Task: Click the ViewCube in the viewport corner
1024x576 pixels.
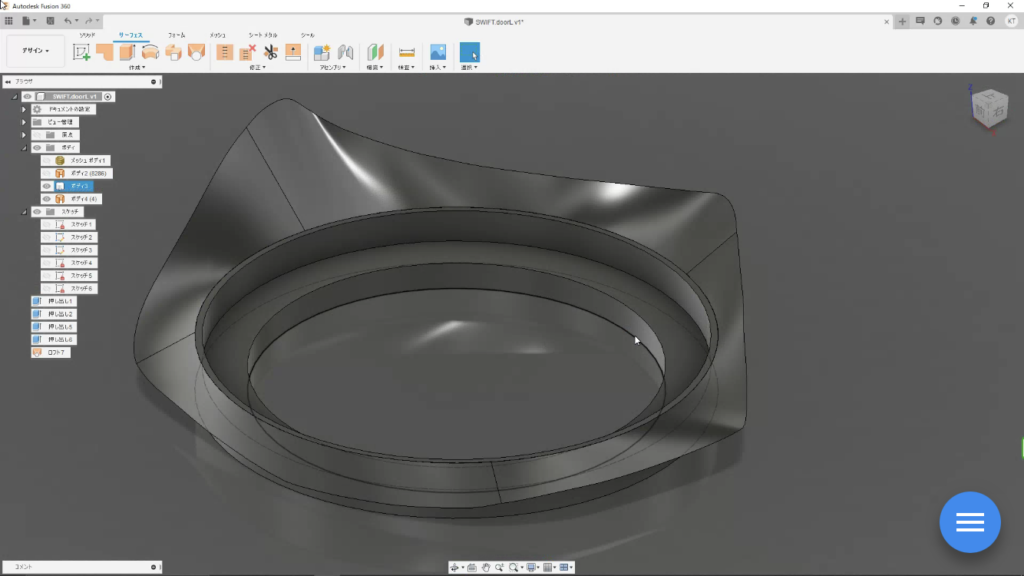Action: click(x=989, y=108)
